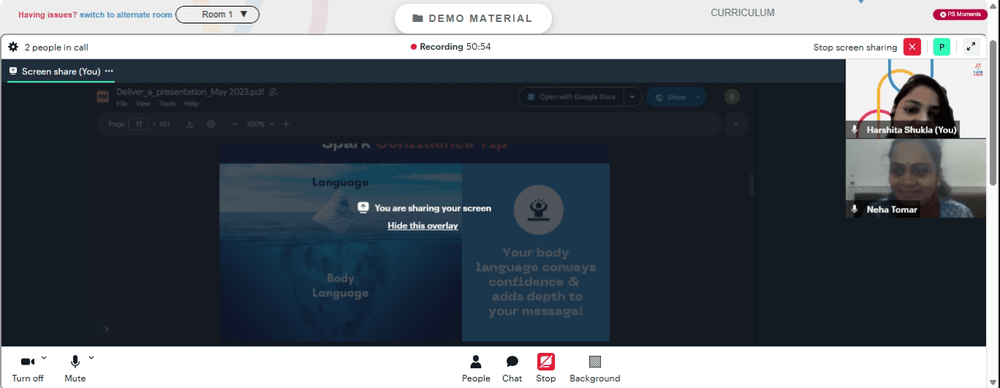This screenshot has height=388, width=1000.
Task: Click the page number field showing 17
Action: 138,124
